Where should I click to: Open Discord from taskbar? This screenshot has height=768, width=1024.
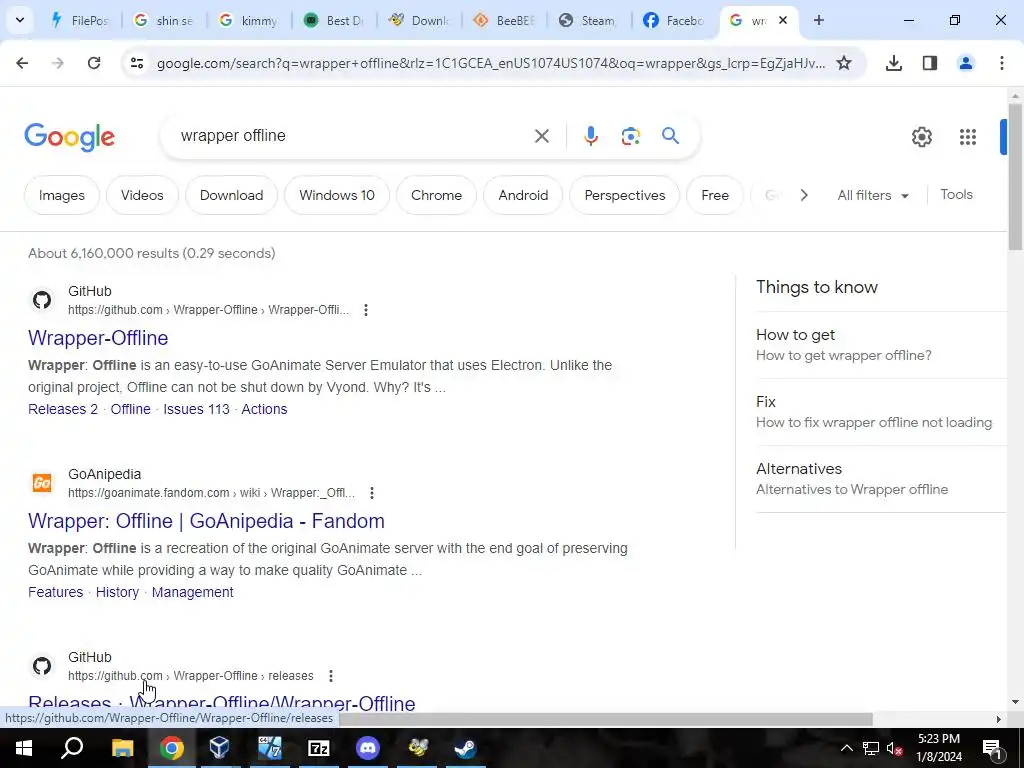(x=368, y=748)
